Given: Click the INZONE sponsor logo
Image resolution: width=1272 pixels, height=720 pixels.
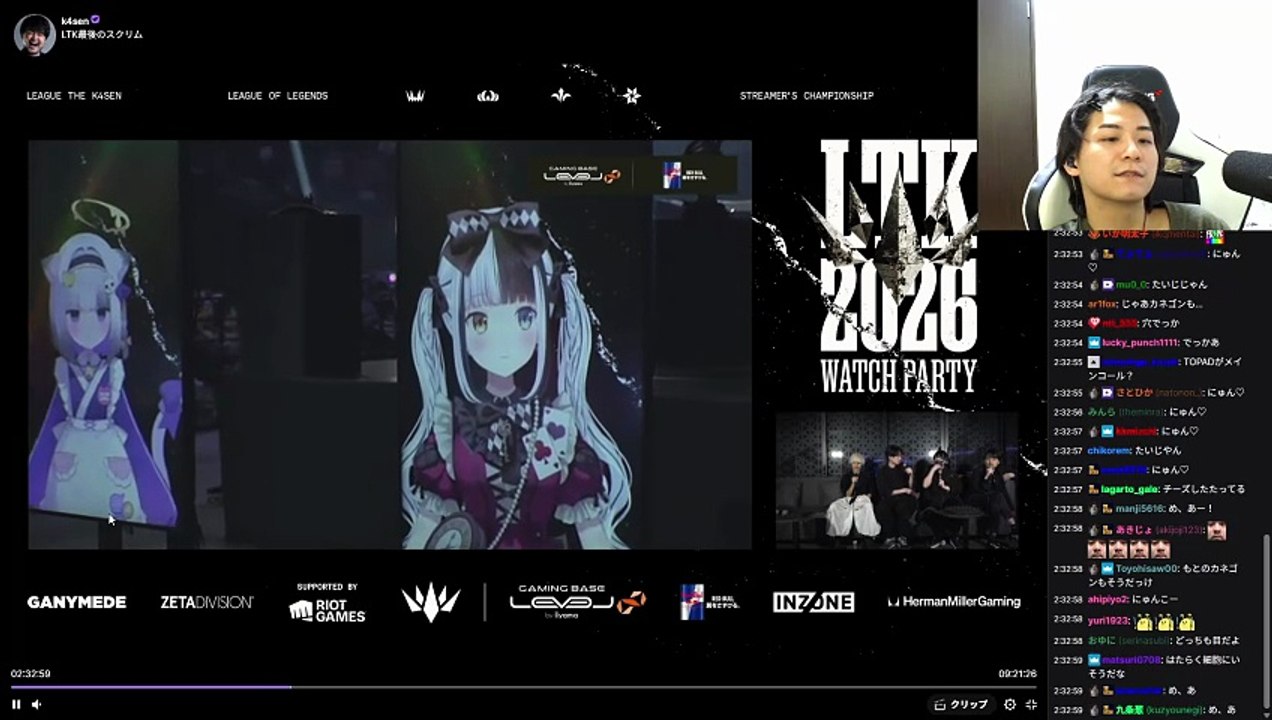Looking at the screenshot, I should click(813, 602).
